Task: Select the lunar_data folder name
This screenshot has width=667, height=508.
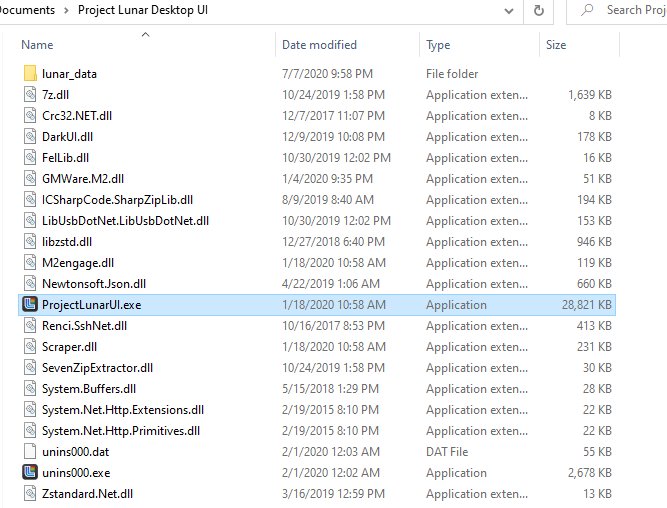Action: pos(69,74)
